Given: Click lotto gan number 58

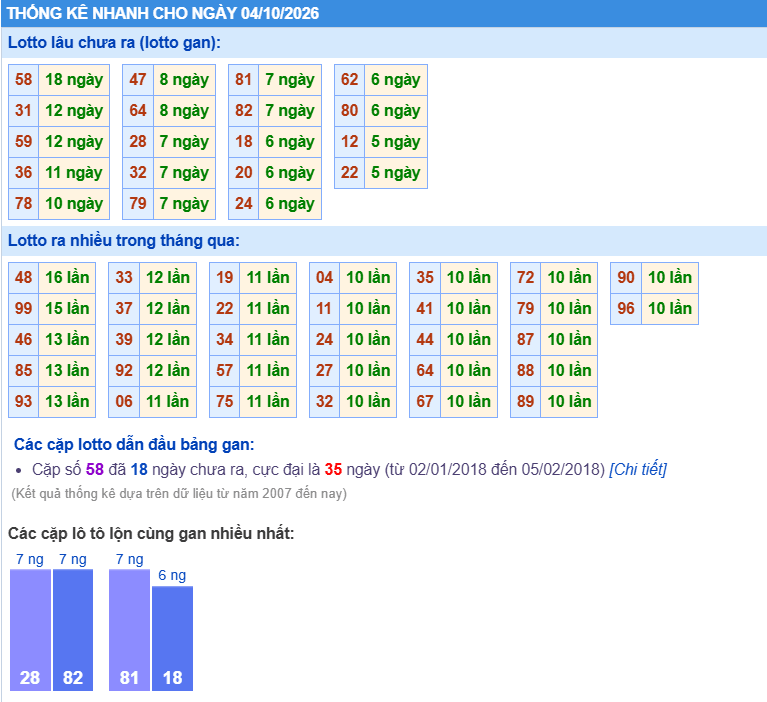Looking at the screenshot, I should point(23,79).
